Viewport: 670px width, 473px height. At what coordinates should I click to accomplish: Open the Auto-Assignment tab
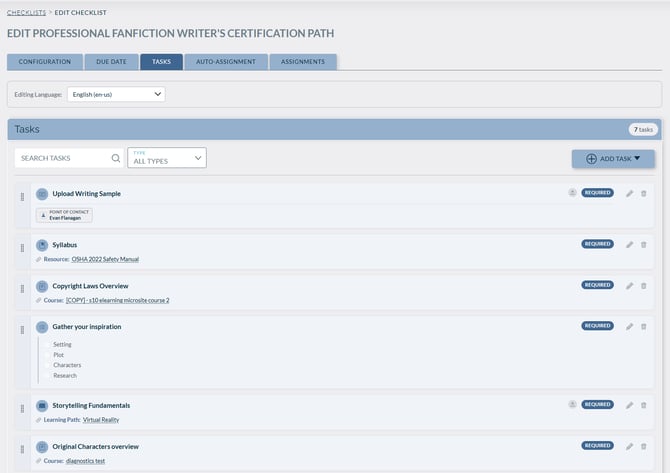pos(226,62)
